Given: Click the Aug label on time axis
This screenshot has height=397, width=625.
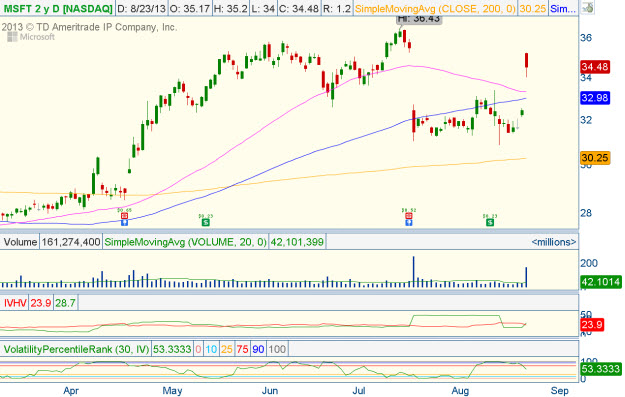Looking at the screenshot, I should click(x=460, y=391).
